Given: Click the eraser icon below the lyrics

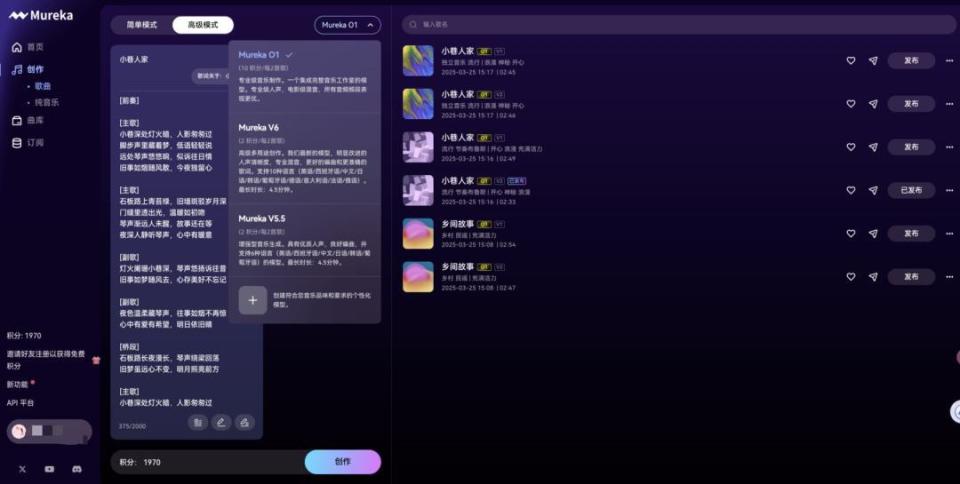Looking at the screenshot, I should point(244,422).
